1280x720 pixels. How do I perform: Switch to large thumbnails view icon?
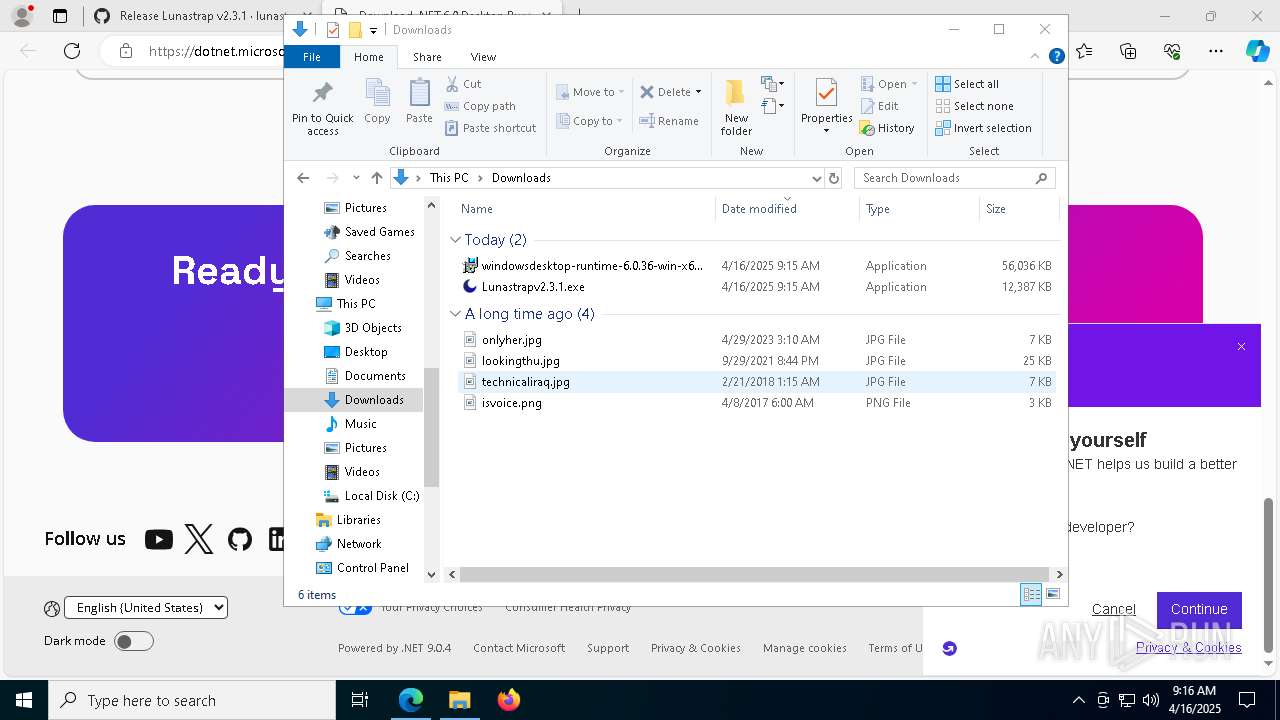(1052, 594)
